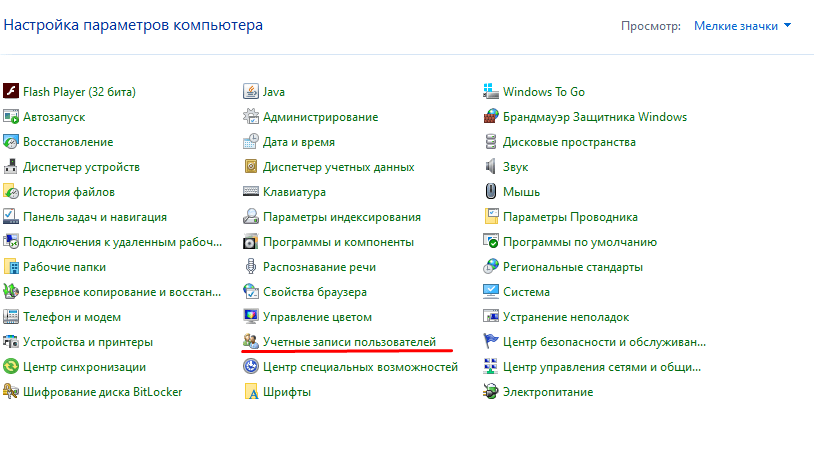Click the Шрифты font icon

pos(251,392)
